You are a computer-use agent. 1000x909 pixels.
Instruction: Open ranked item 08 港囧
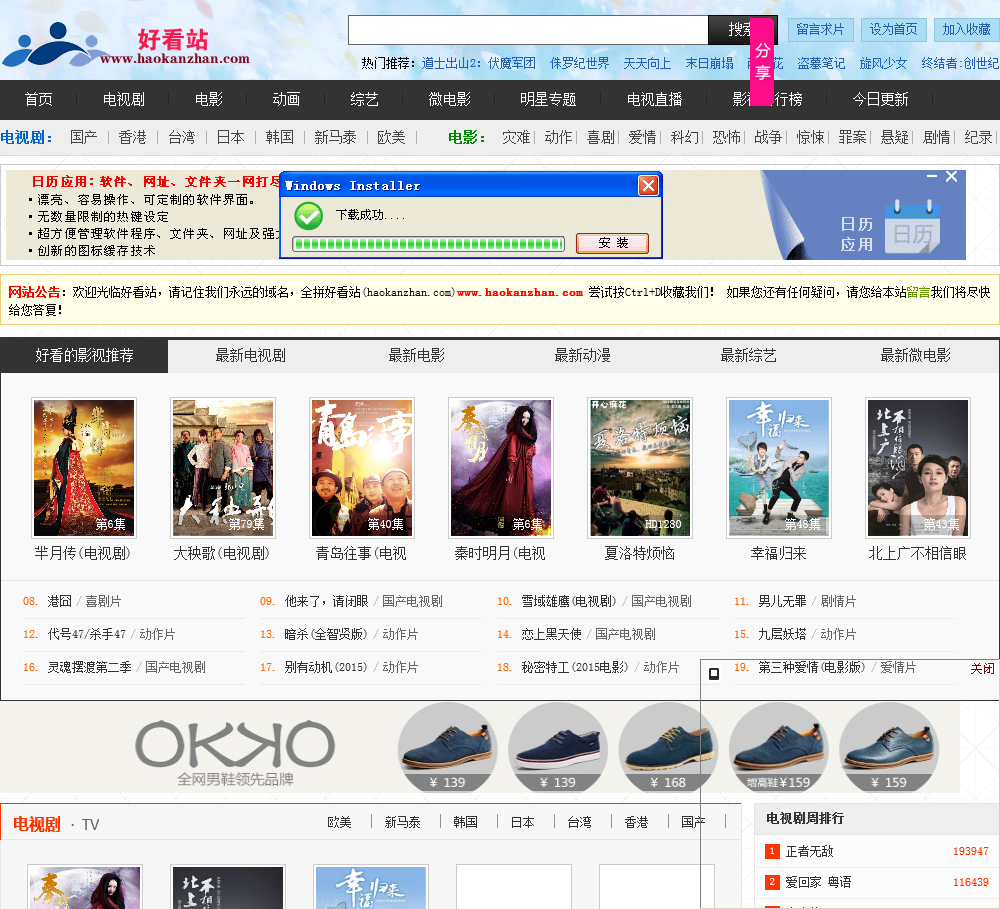coord(59,602)
